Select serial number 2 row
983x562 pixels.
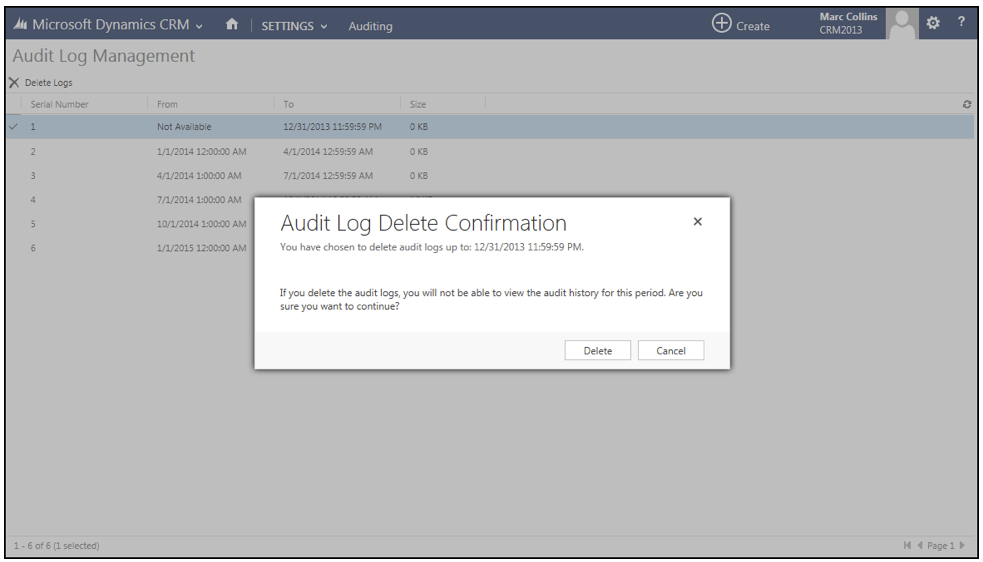(x=490, y=151)
